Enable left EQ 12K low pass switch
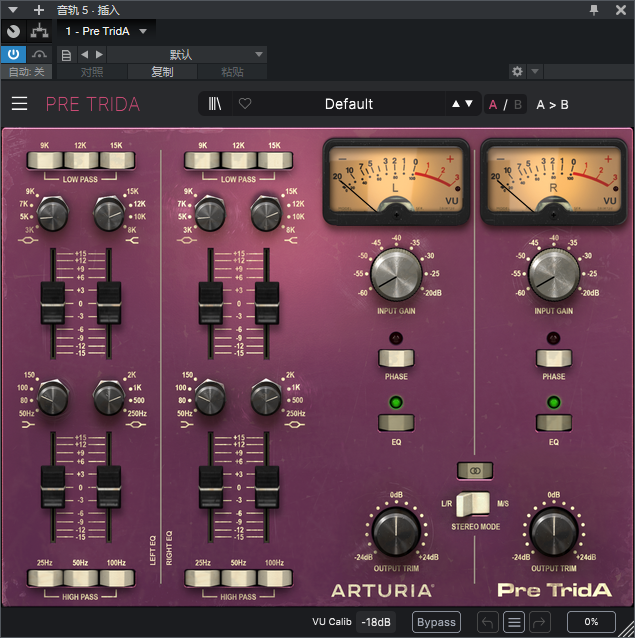This screenshot has height=638, width=635. [x=81, y=160]
